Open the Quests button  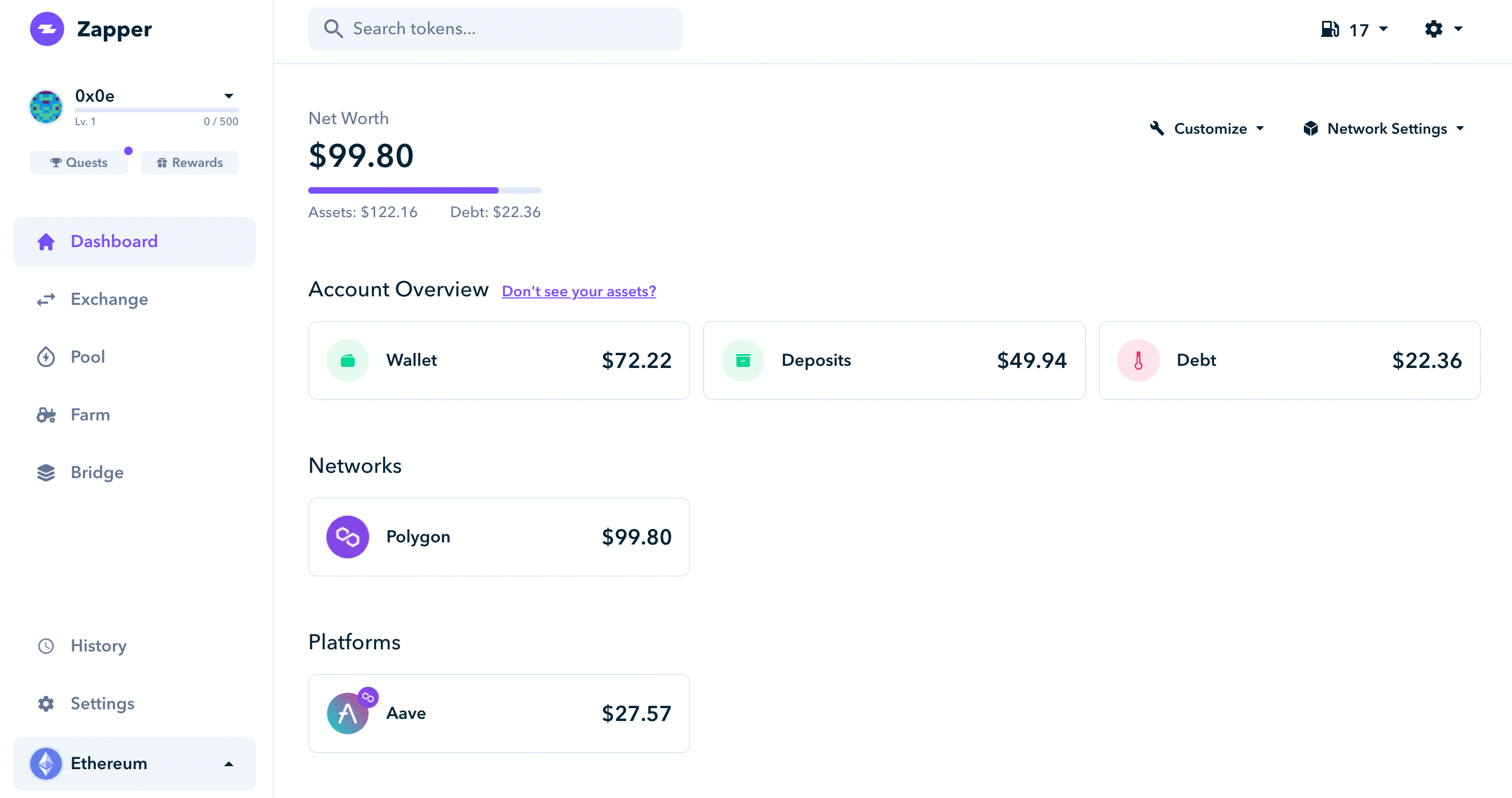click(79, 163)
